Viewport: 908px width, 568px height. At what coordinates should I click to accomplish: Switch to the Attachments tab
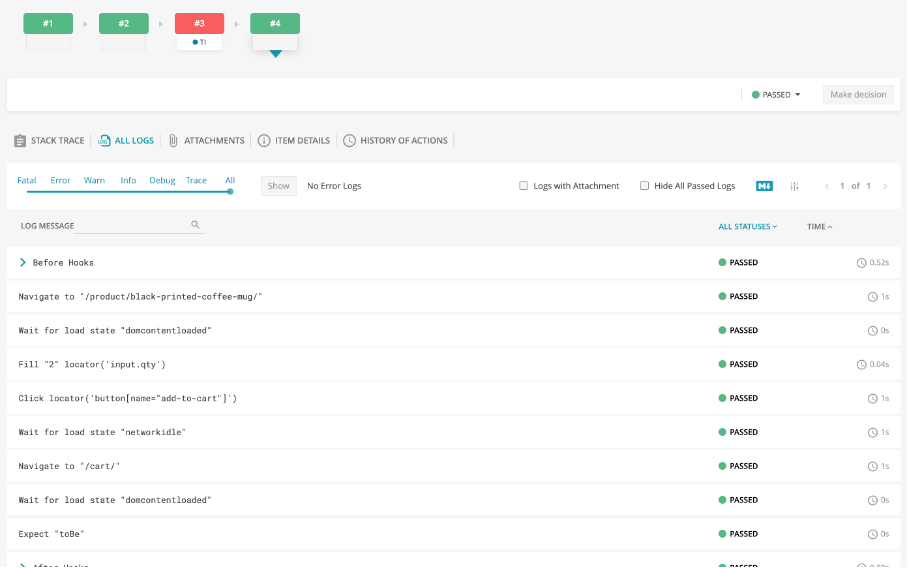click(207, 141)
